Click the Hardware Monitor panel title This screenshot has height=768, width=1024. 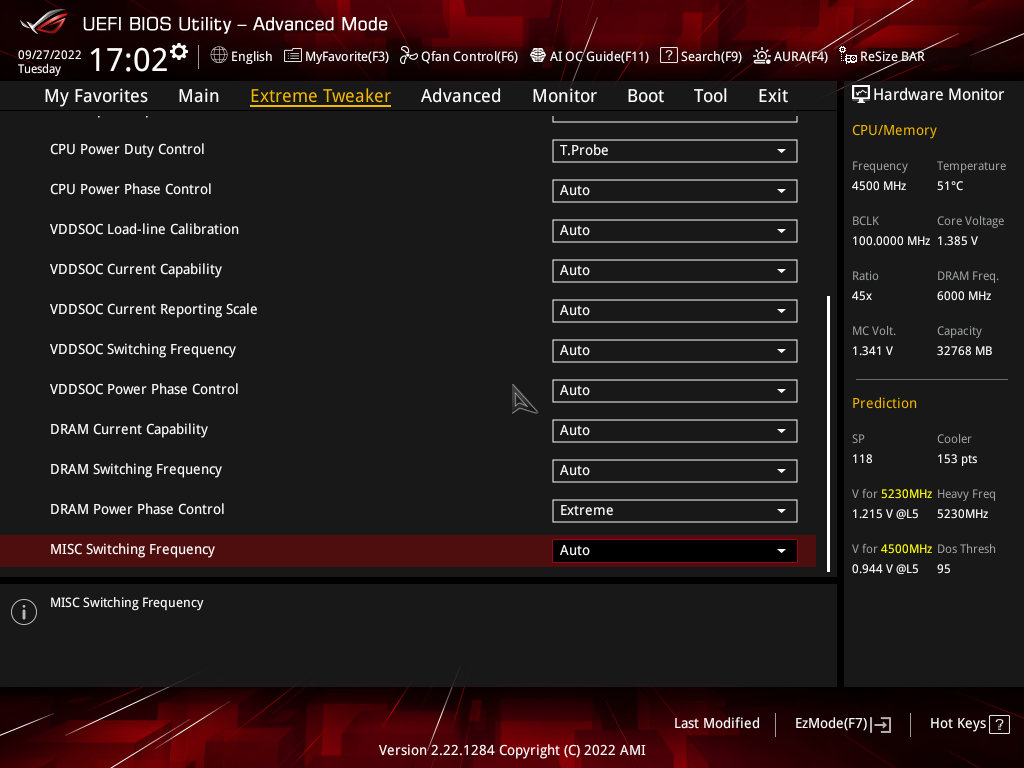point(938,95)
